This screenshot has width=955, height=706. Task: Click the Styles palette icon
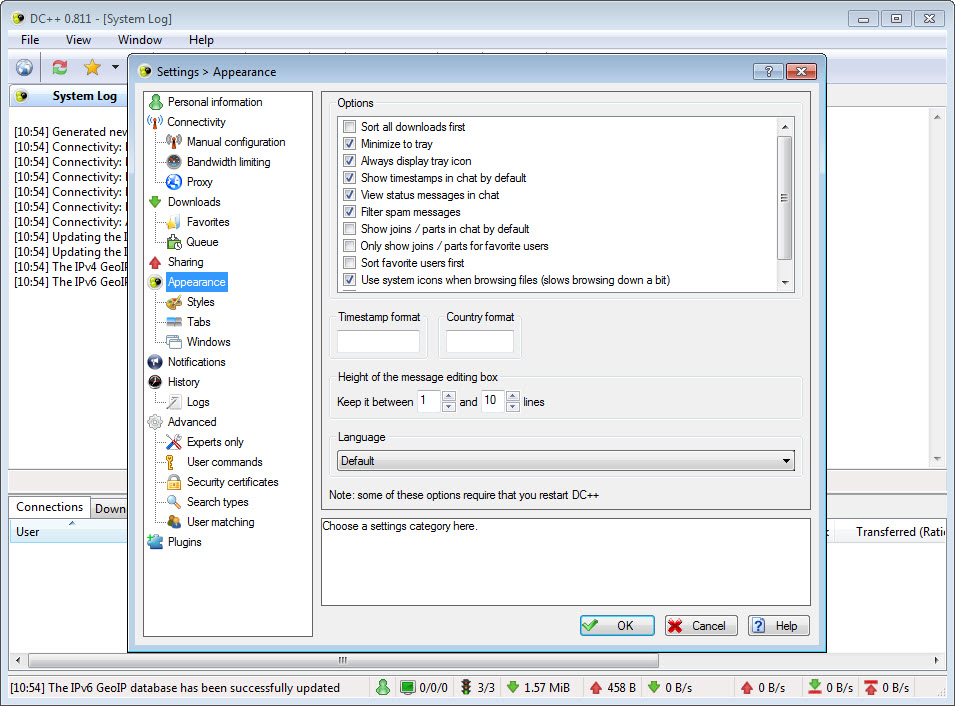(174, 302)
